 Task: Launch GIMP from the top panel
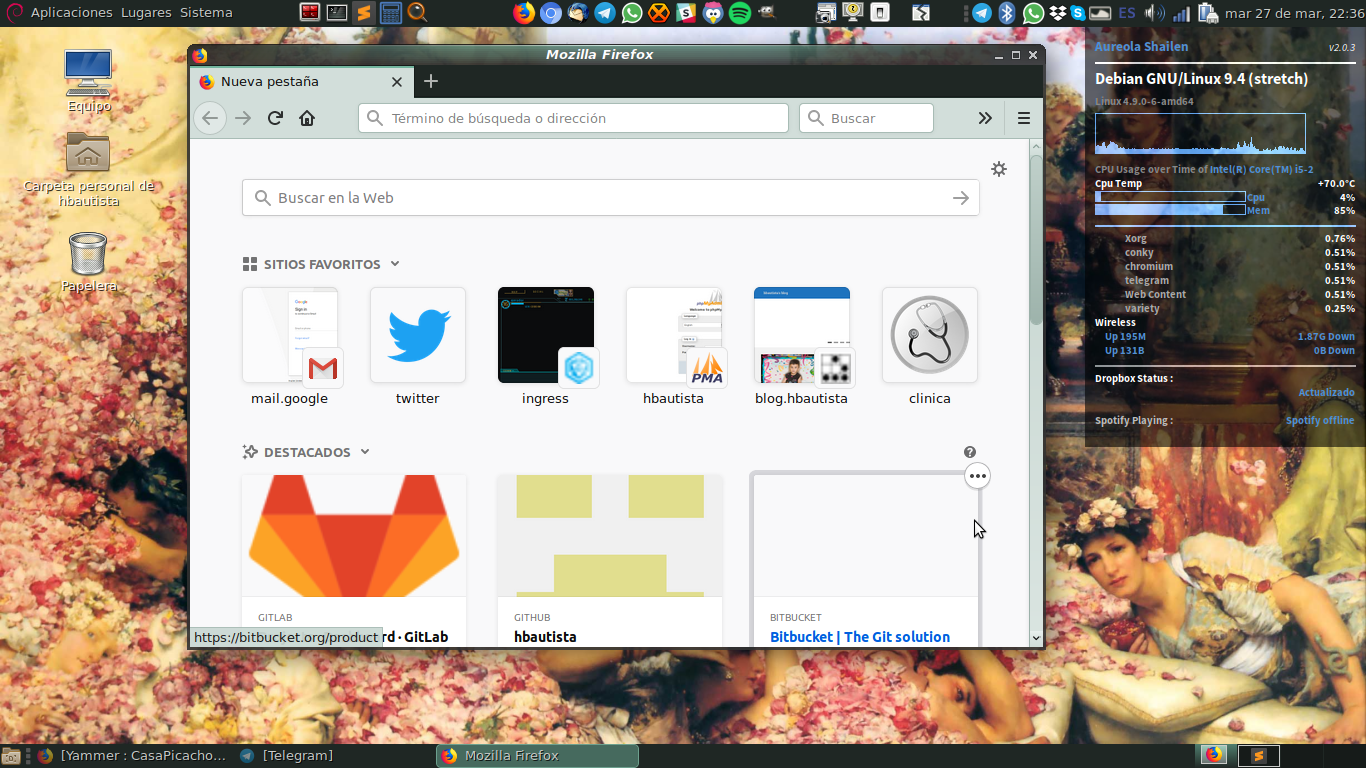tap(766, 13)
